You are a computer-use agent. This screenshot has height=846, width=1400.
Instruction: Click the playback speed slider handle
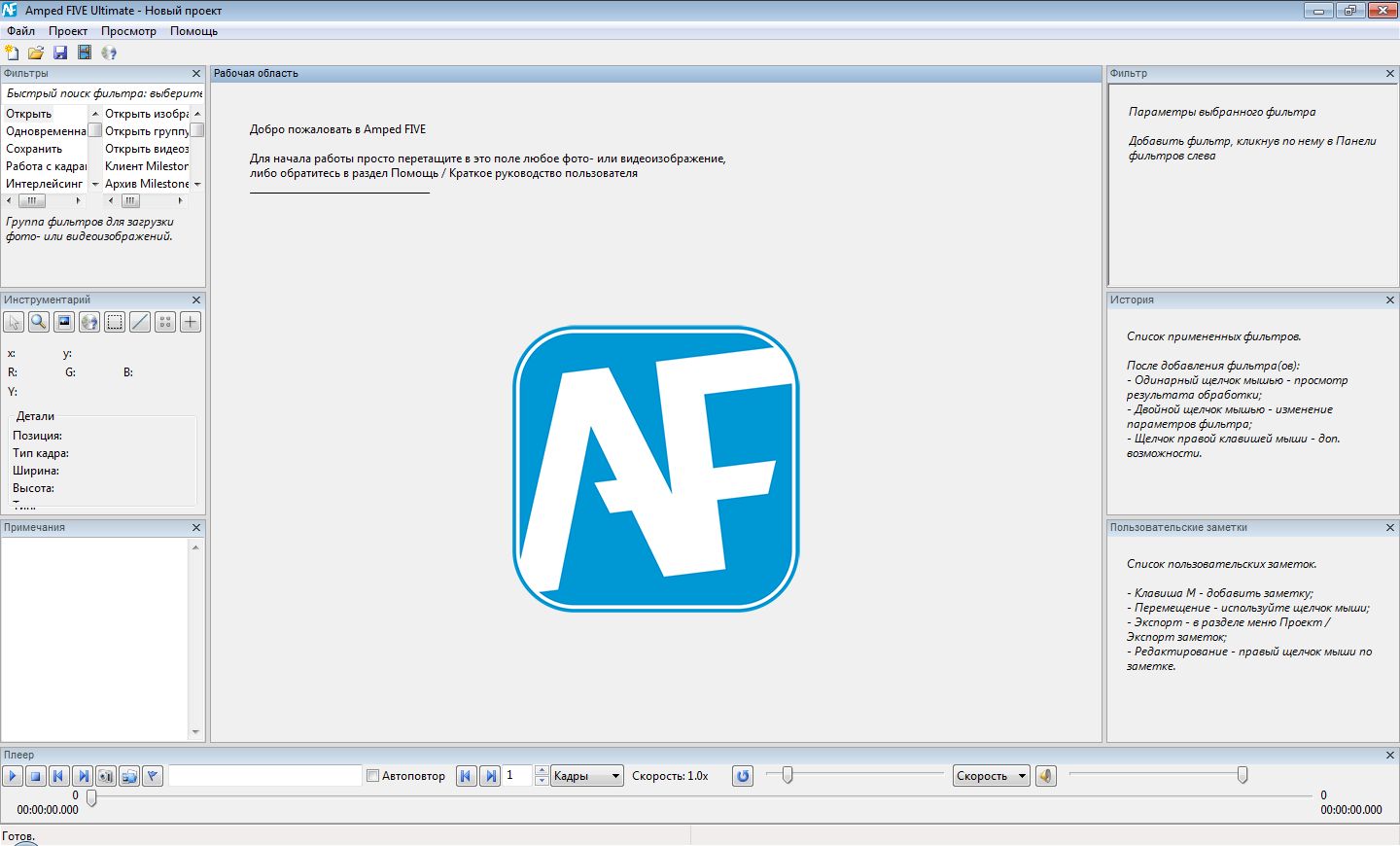787,775
